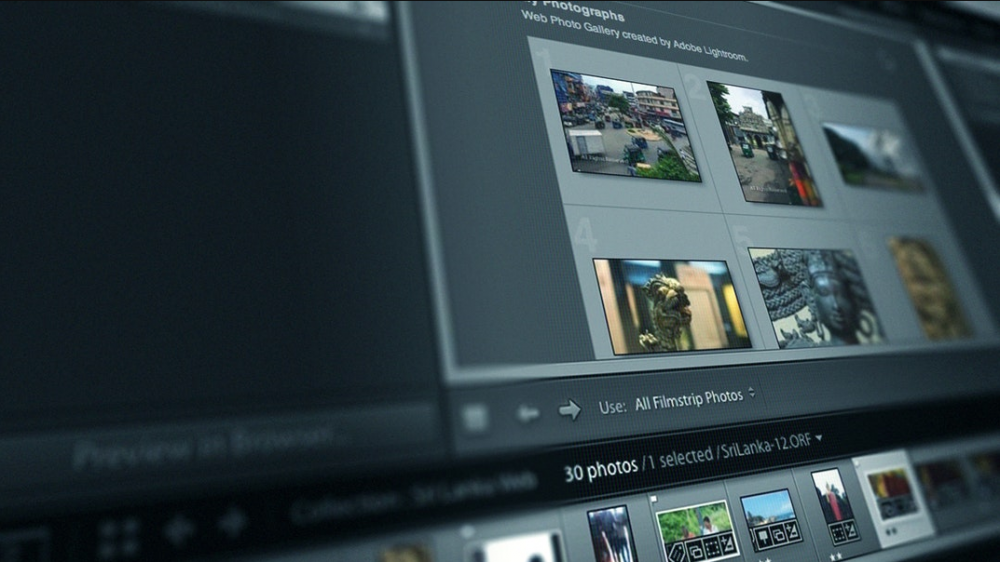
Task: Toggle flag marker on green garden thumbnail cell
Action: point(653,499)
